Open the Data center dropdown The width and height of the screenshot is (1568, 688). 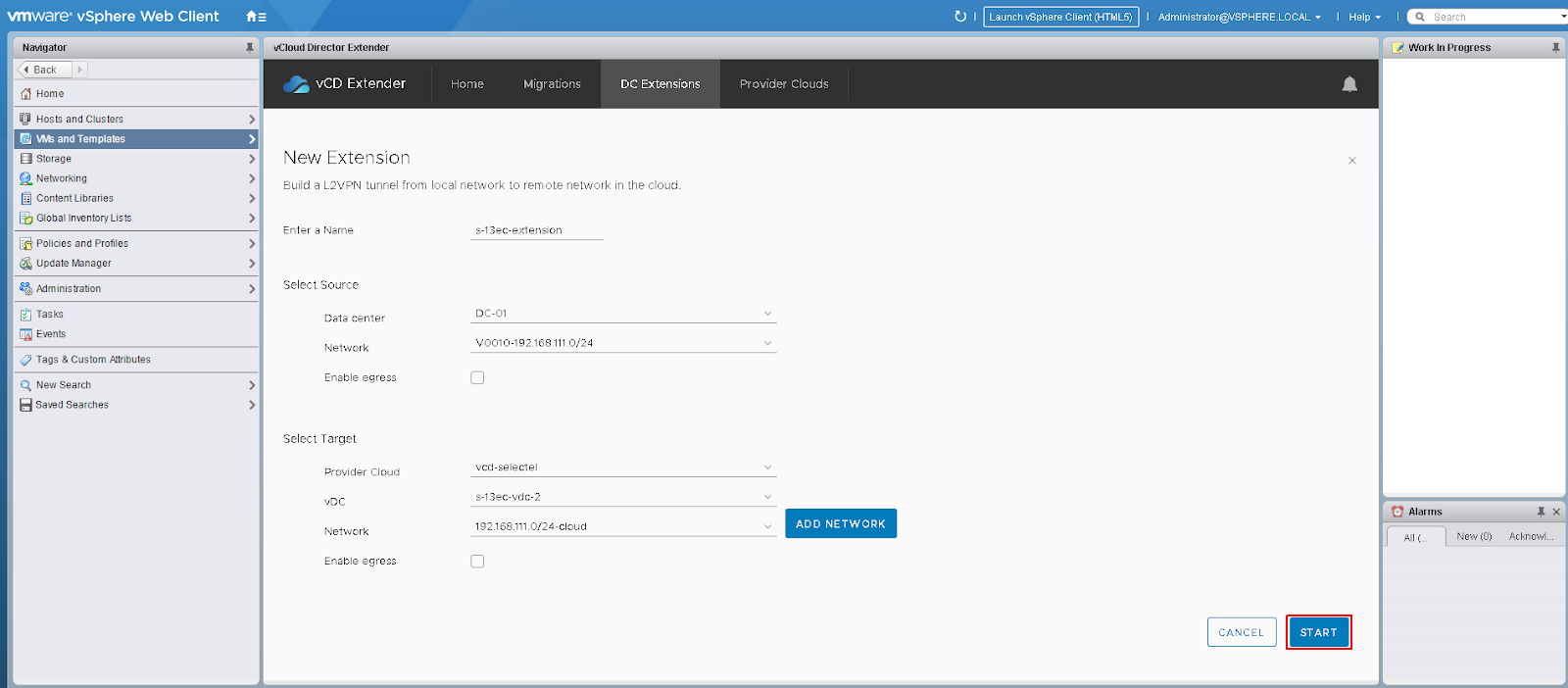tap(623, 314)
